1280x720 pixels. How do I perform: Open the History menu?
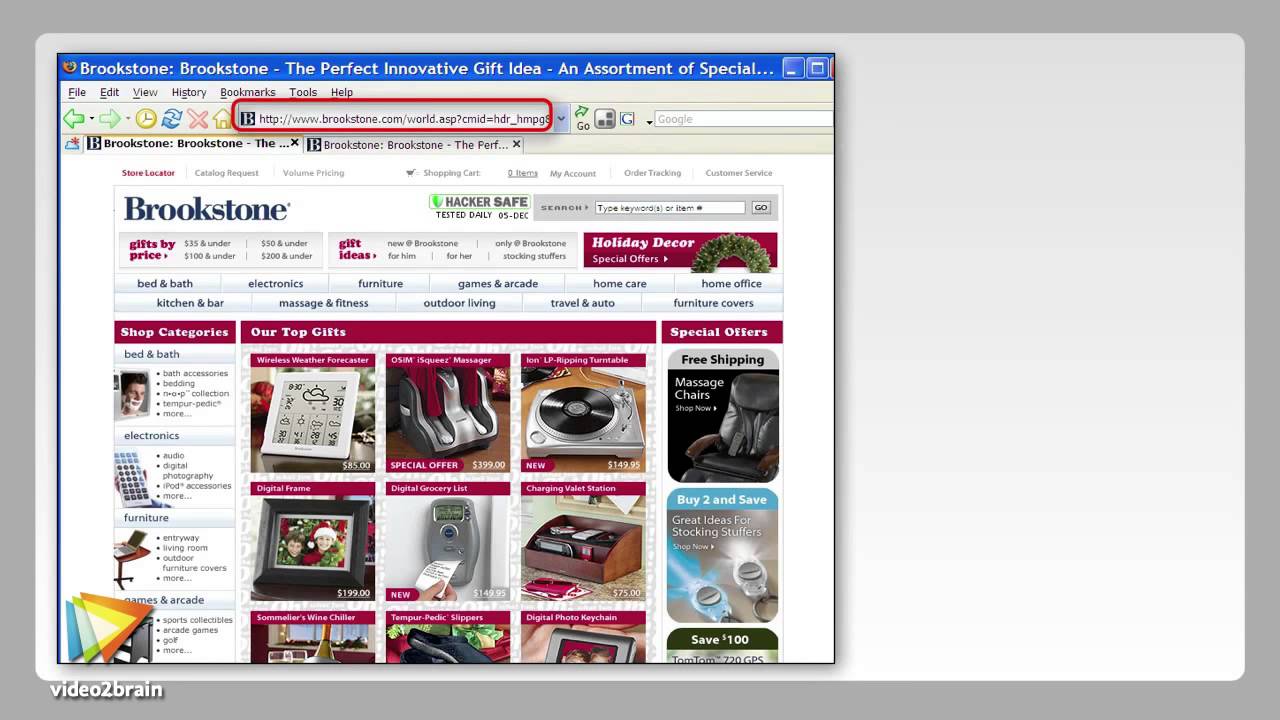189,92
